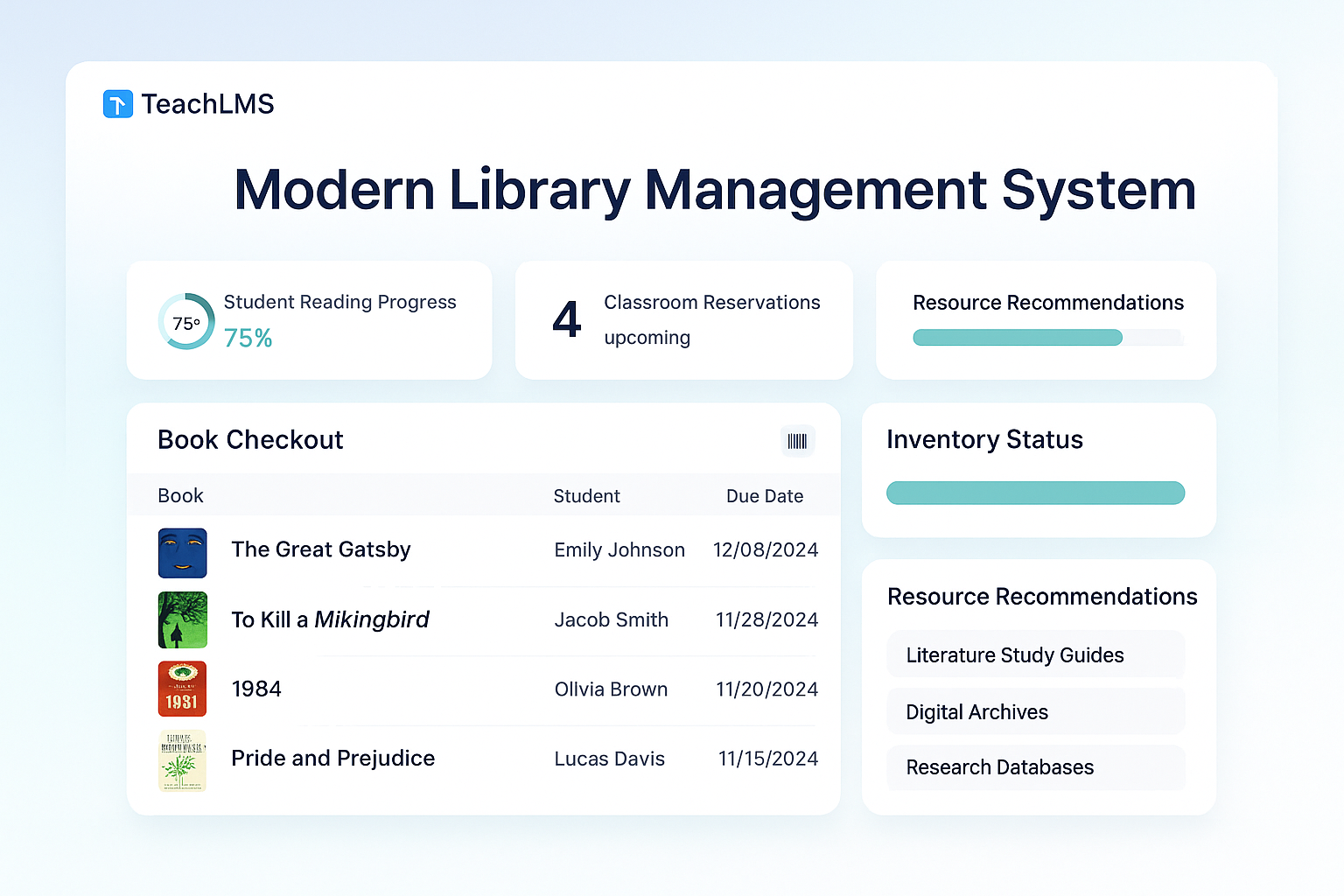Click the Pride and Prejudice cover icon
1344x896 pixels.
182,759
